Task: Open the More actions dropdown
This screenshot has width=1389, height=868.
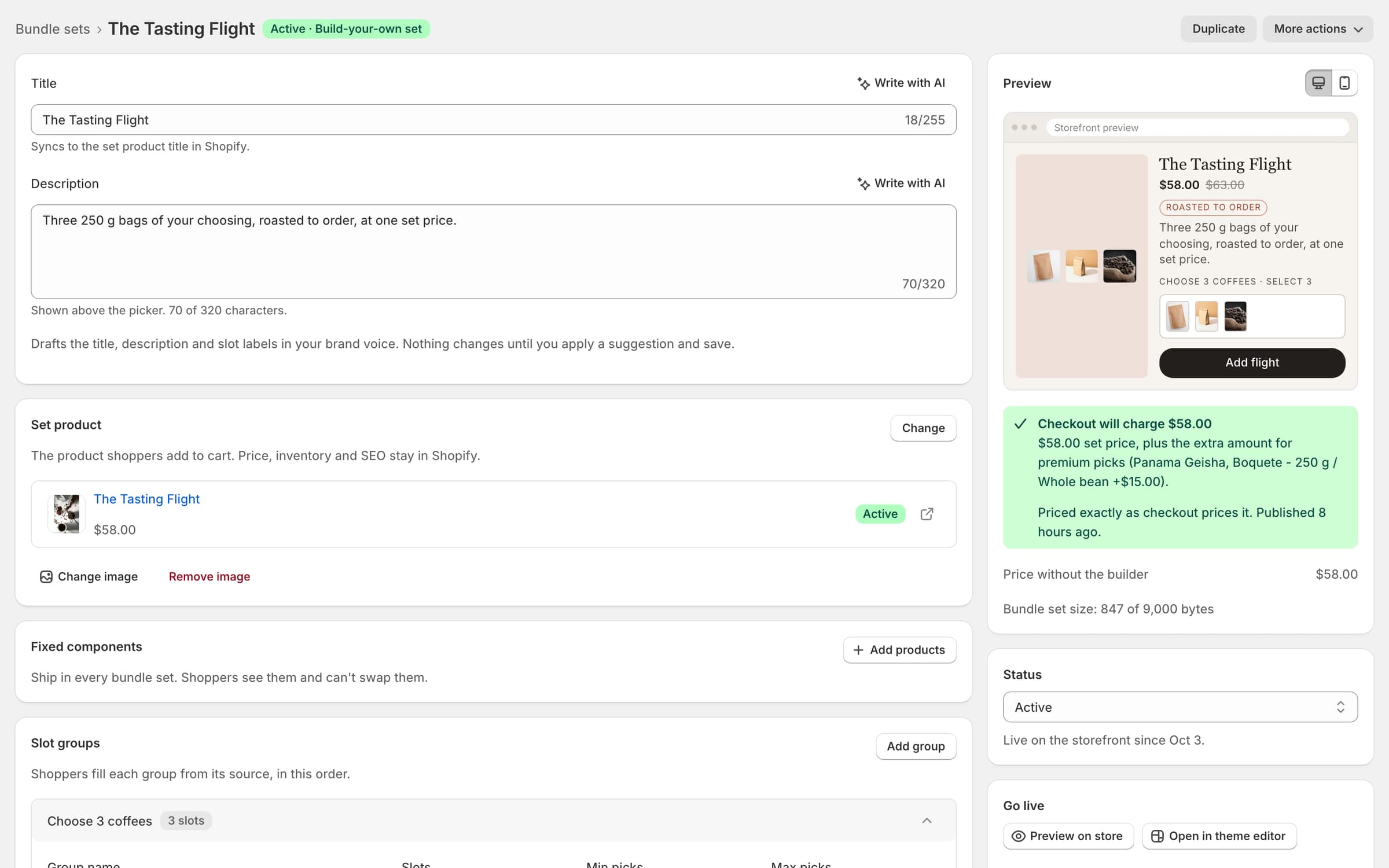Action: pyautogui.click(x=1317, y=29)
